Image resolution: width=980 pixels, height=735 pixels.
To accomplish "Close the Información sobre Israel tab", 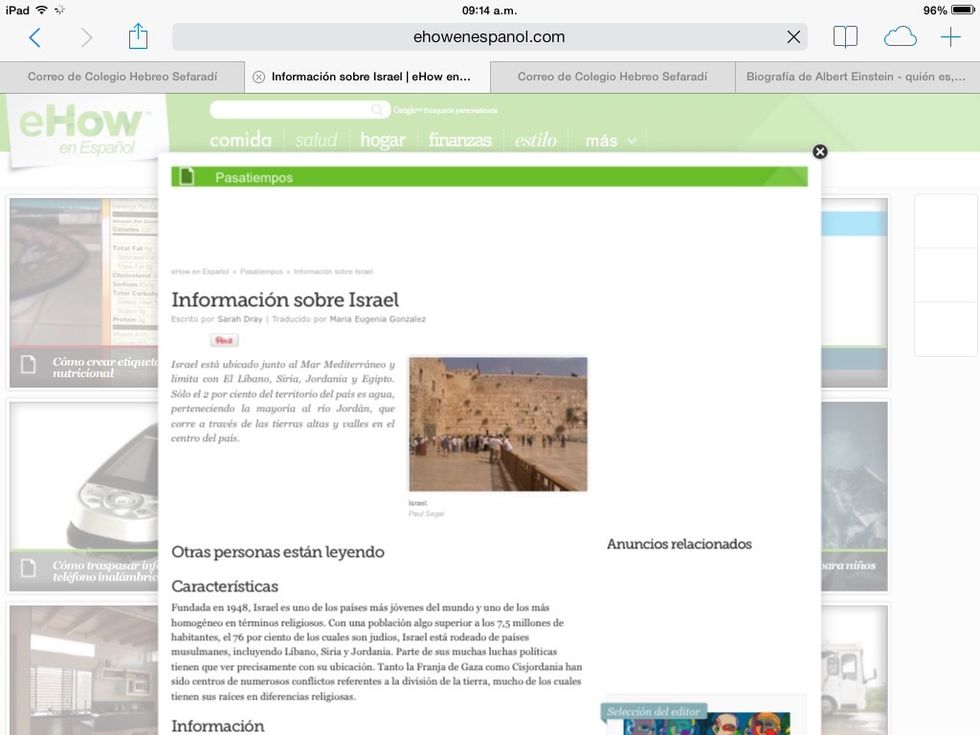I will coord(259,77).
